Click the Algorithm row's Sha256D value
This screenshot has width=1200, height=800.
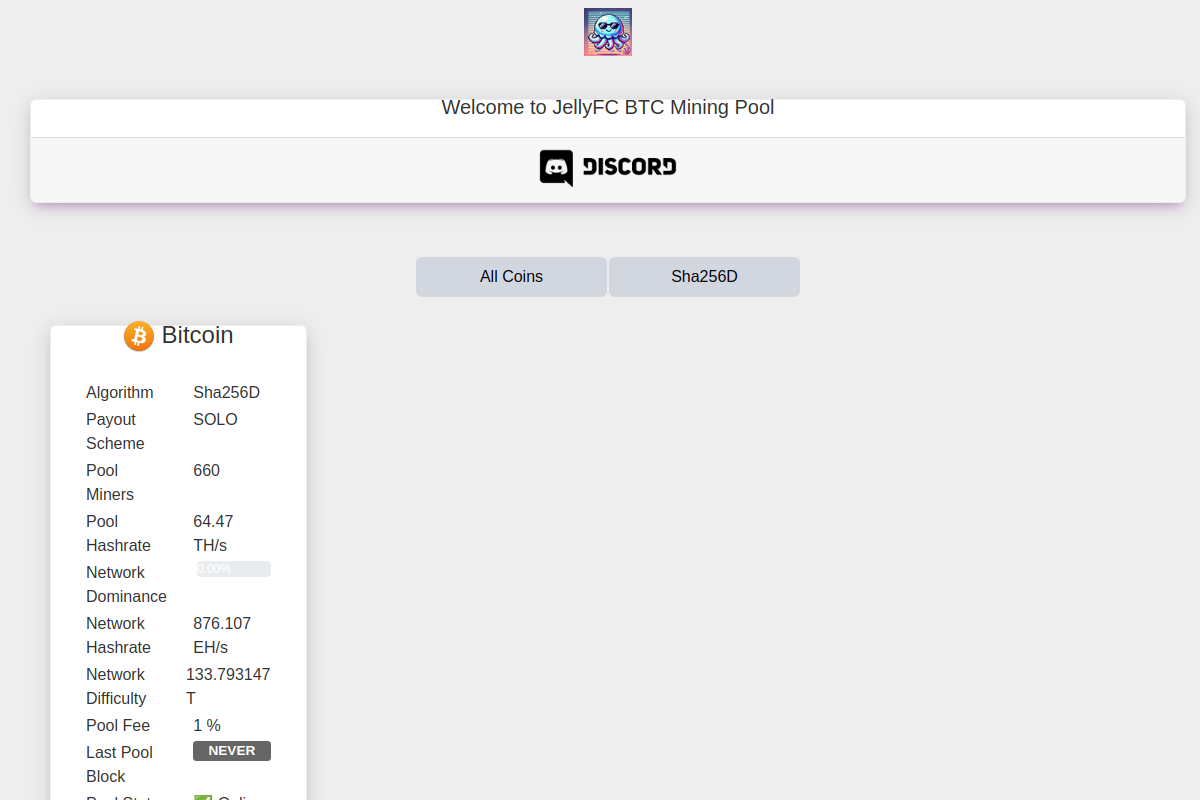[x=226, y=393]
